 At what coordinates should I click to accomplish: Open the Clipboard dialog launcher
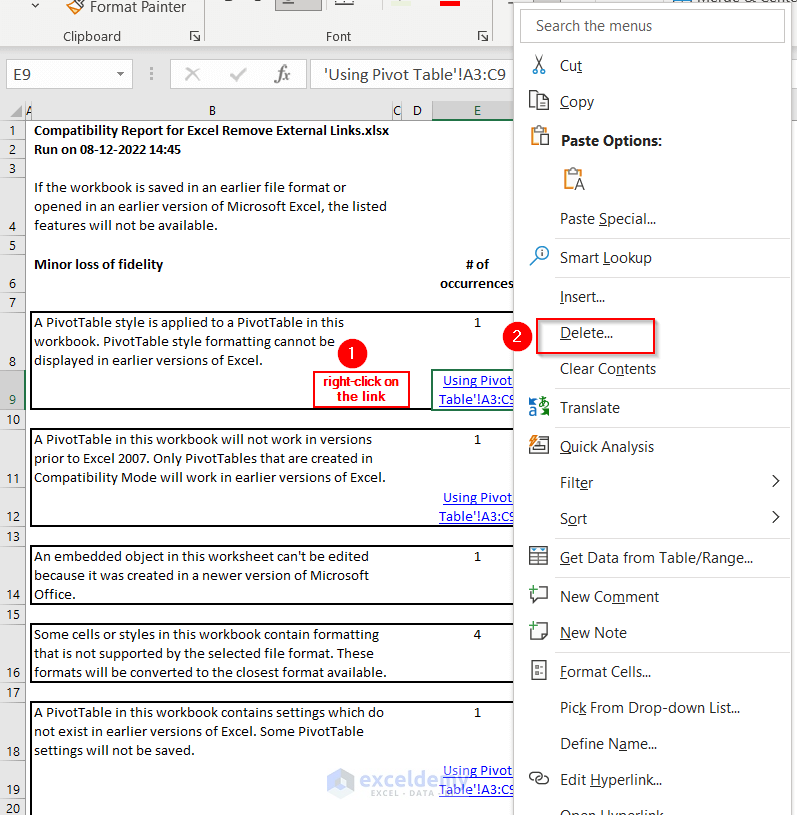pyautogui.click(x=195, y=36)
